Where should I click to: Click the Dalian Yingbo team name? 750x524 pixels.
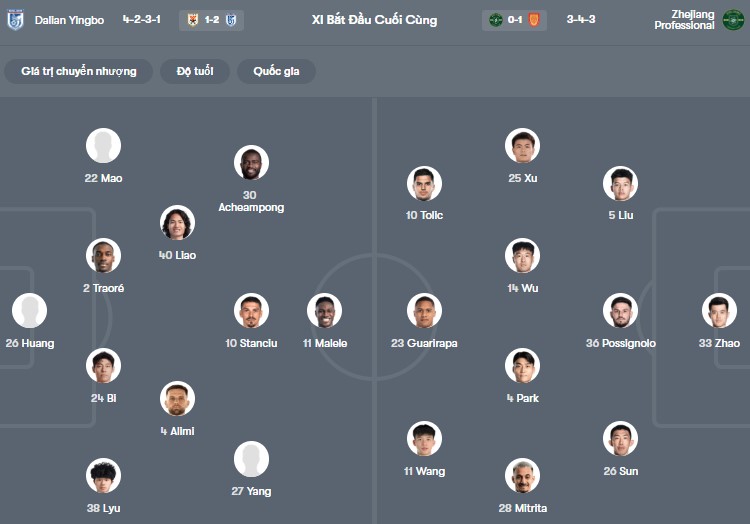coord(70,20)
